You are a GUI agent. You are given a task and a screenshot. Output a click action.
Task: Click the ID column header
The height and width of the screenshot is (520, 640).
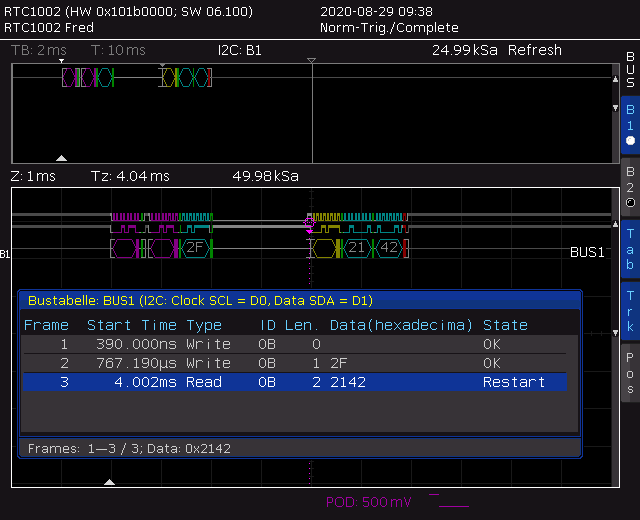(267, 325)
